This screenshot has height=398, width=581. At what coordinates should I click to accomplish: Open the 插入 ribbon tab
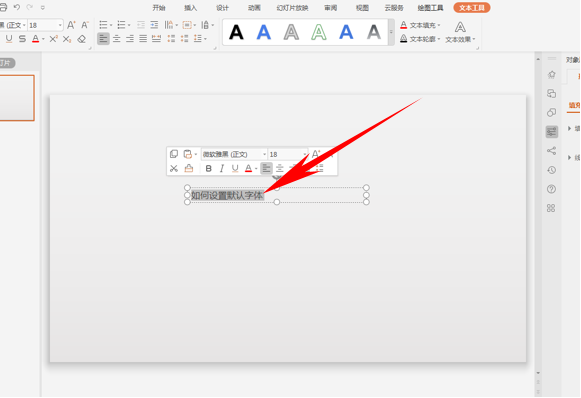(x=190, y=8)
